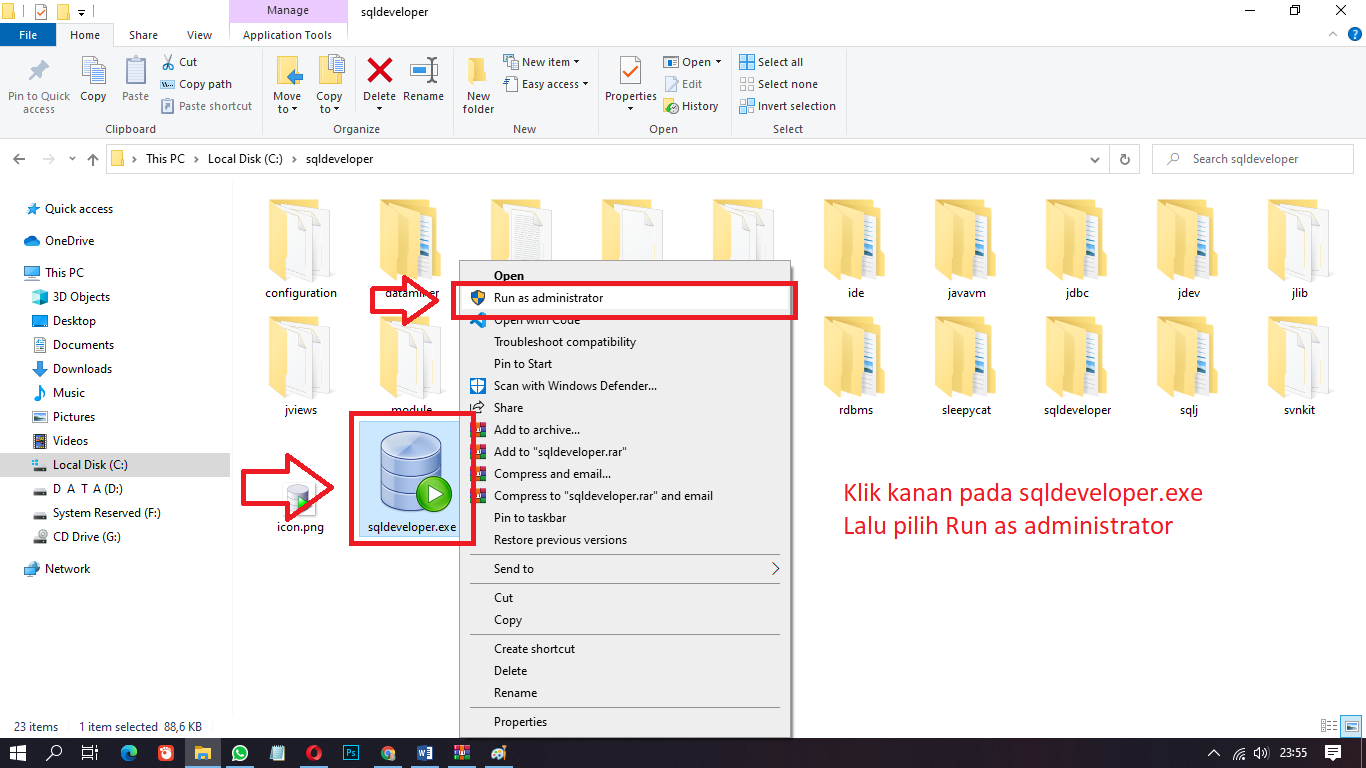The height and width of the screenshot is (768, 1366).
Task: Go back using the Back arrow
Action: [20, 159]
